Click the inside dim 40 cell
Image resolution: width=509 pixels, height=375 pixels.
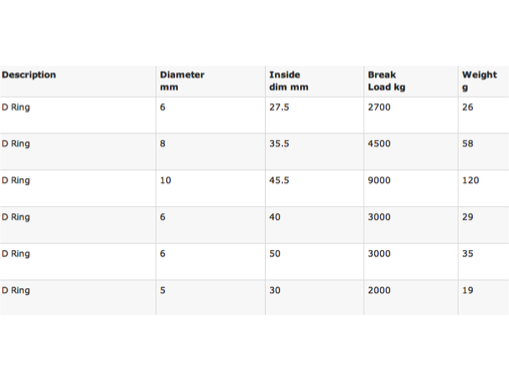pyautogui.click(x=275, y=217)
